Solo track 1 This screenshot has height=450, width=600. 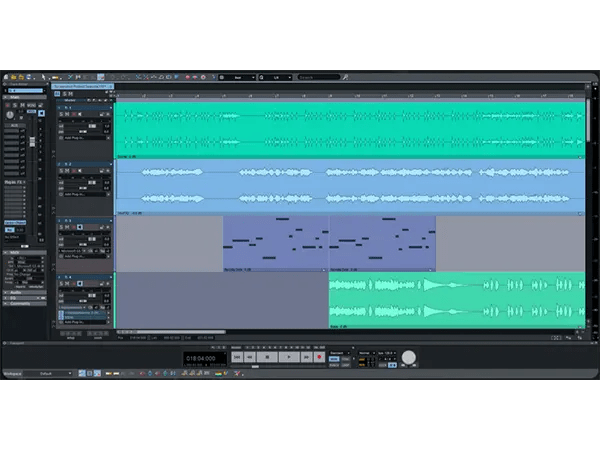61,114
